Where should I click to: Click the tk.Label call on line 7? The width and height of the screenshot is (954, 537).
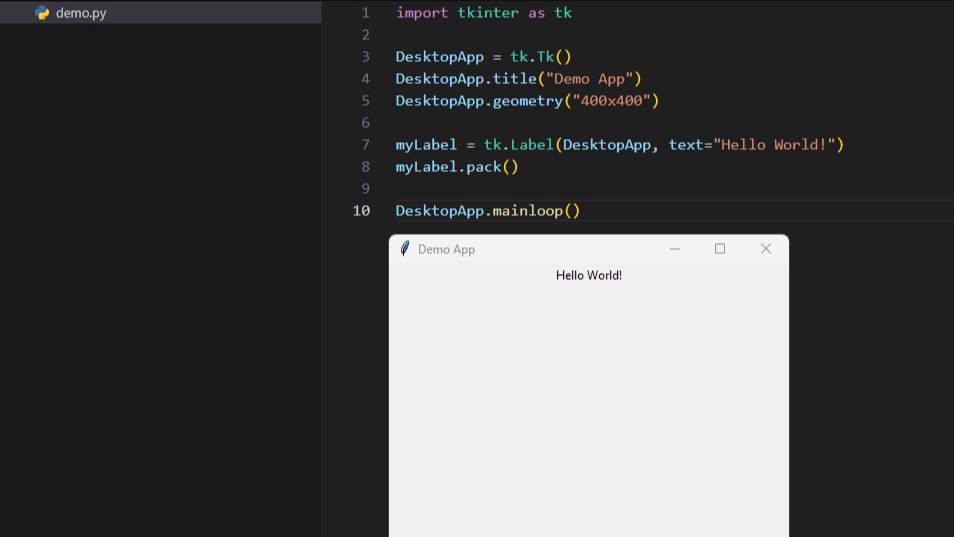(518, 145)
